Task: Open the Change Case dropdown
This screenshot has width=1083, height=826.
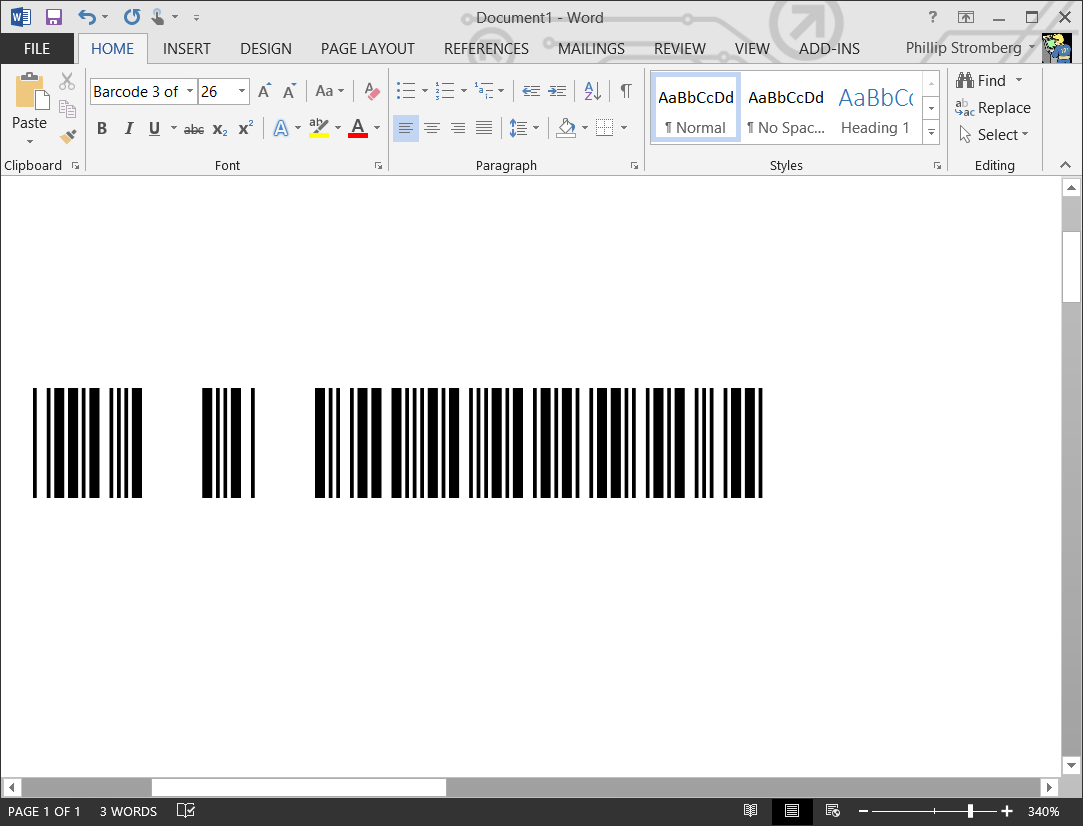Action: click(329, 91)
